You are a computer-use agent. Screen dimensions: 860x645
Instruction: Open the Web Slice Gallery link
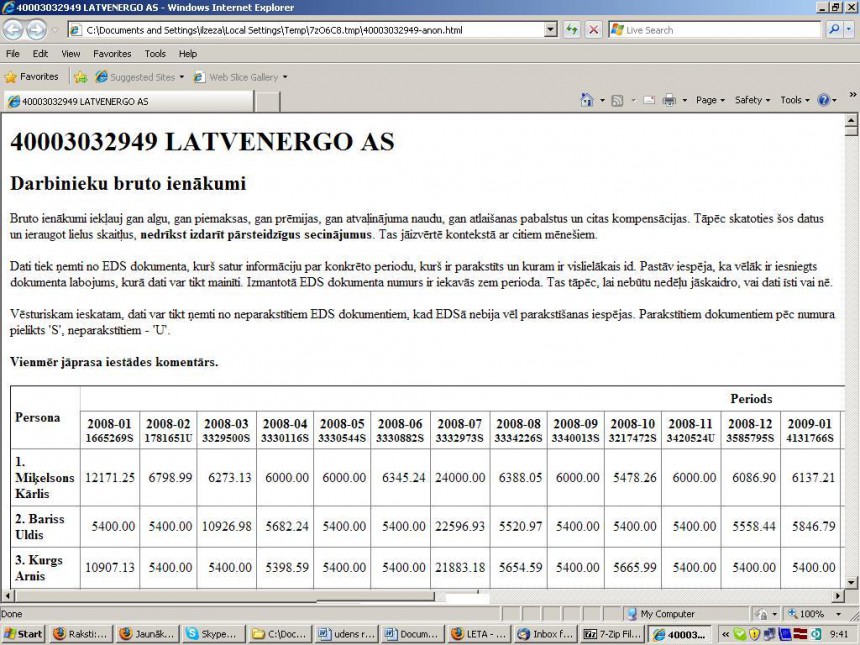[x=242, y=77]
